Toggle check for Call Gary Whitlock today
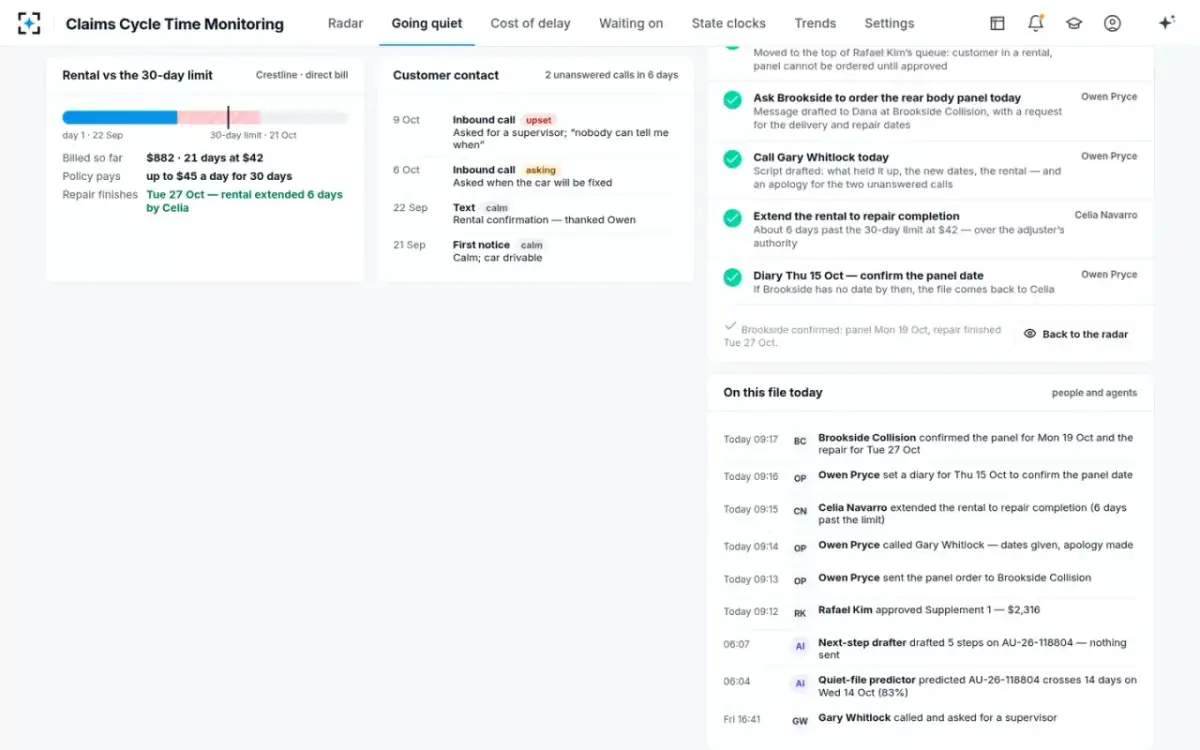 click(733, 158)
